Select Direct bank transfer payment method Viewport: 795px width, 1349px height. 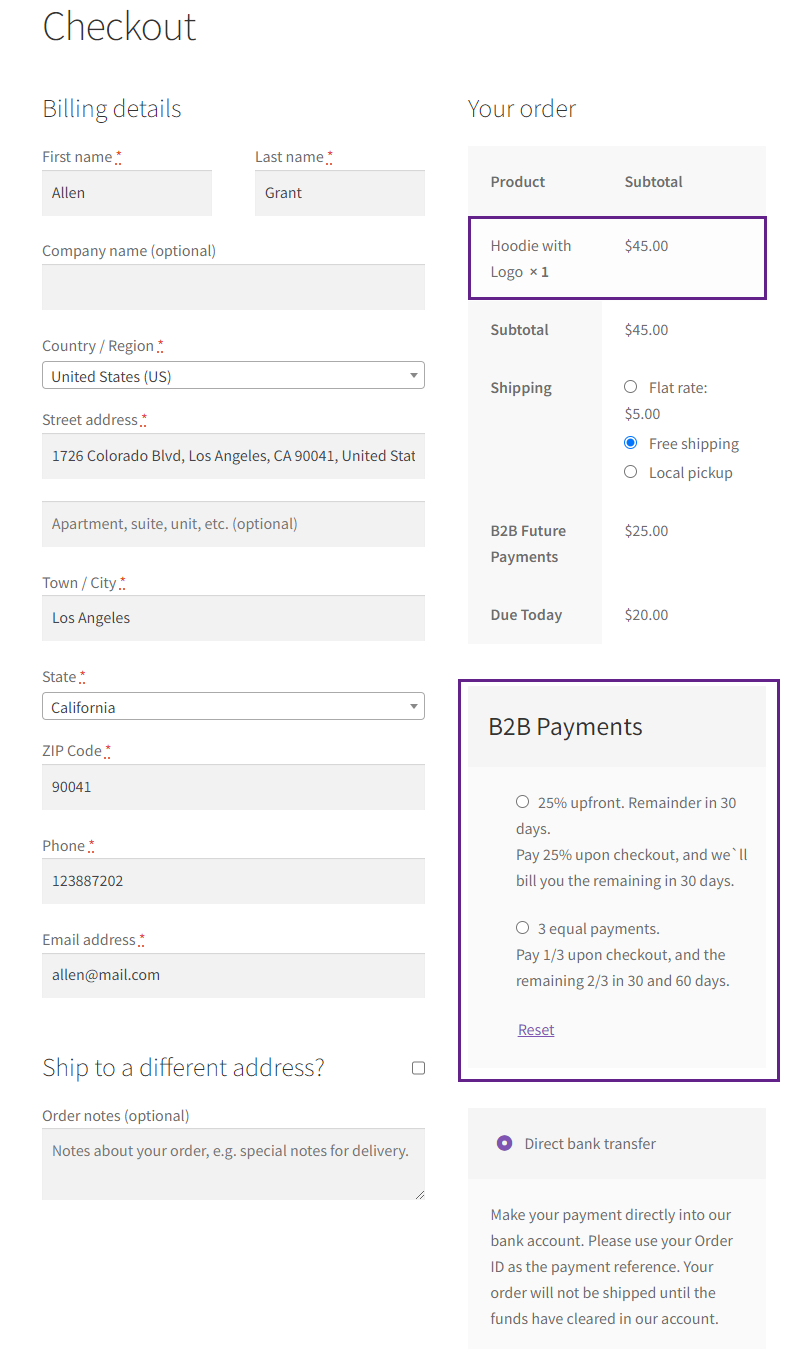505,1142
